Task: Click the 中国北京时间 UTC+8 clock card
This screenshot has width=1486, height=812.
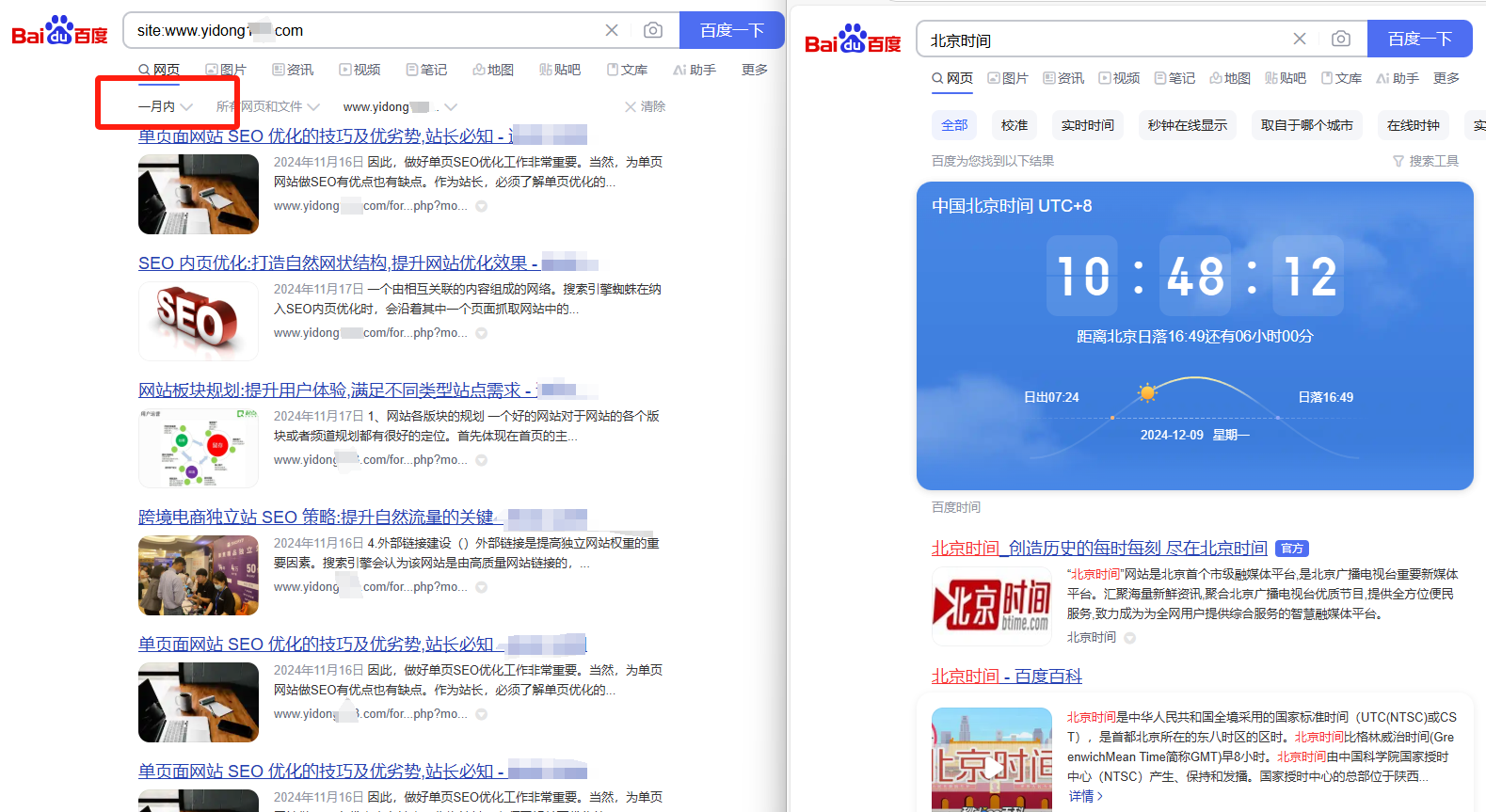Action: click(1195, 336)
